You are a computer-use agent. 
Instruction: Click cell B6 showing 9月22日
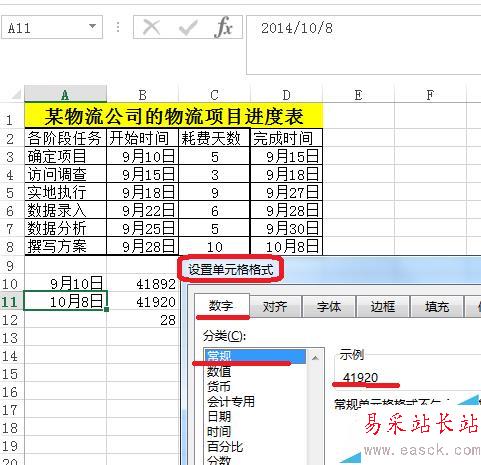coord(142,210)
